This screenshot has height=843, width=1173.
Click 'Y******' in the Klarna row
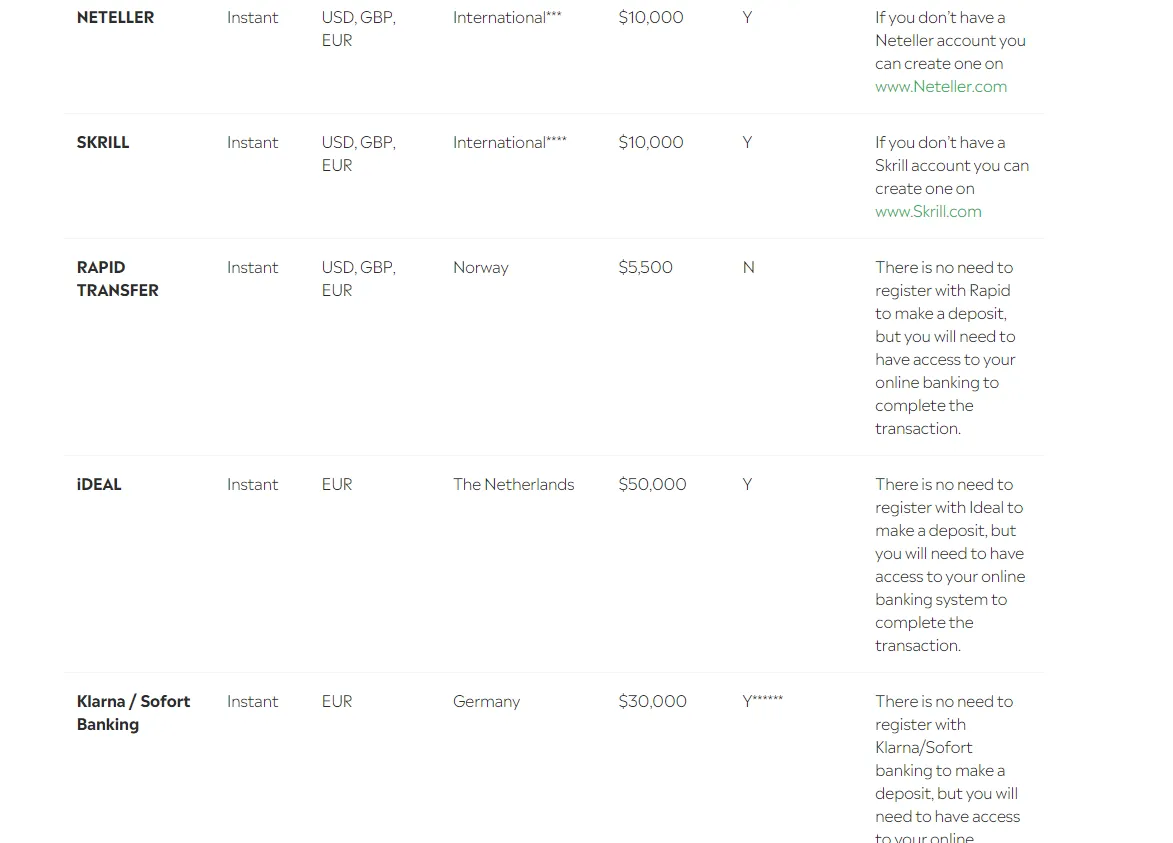(x=762, y=701)
